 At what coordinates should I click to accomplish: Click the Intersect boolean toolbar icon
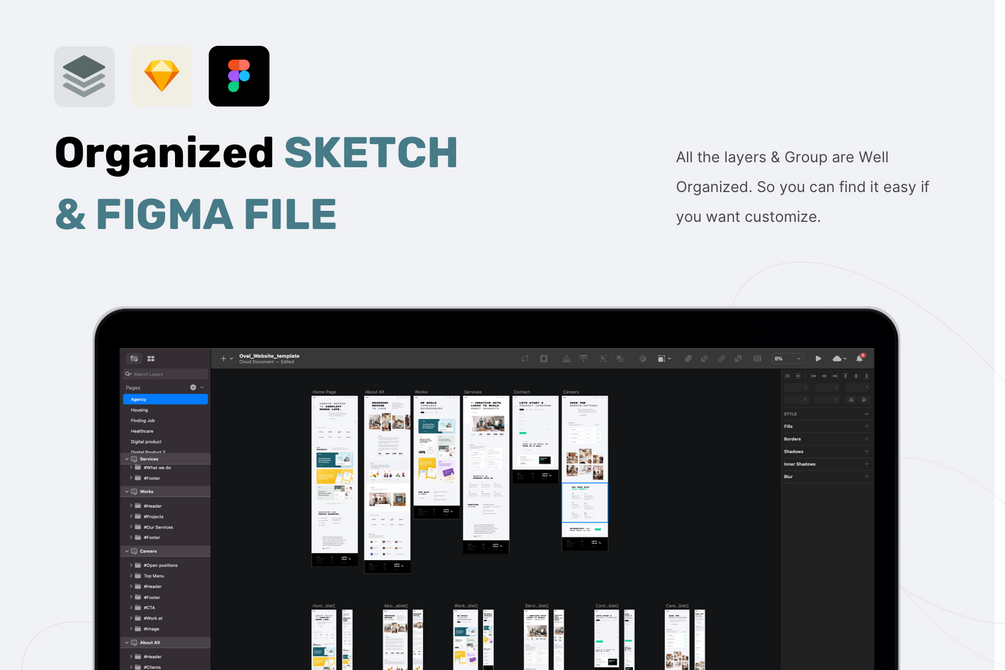point(722,358)
